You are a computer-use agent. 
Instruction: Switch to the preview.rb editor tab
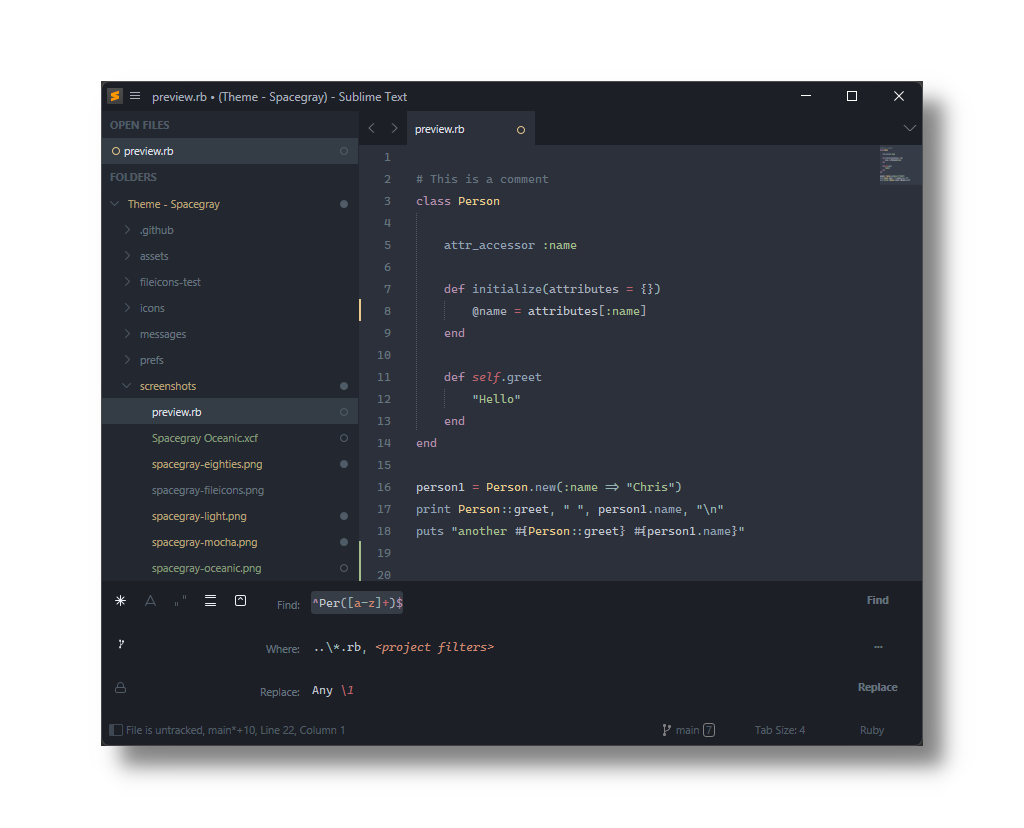coord(440,129)
